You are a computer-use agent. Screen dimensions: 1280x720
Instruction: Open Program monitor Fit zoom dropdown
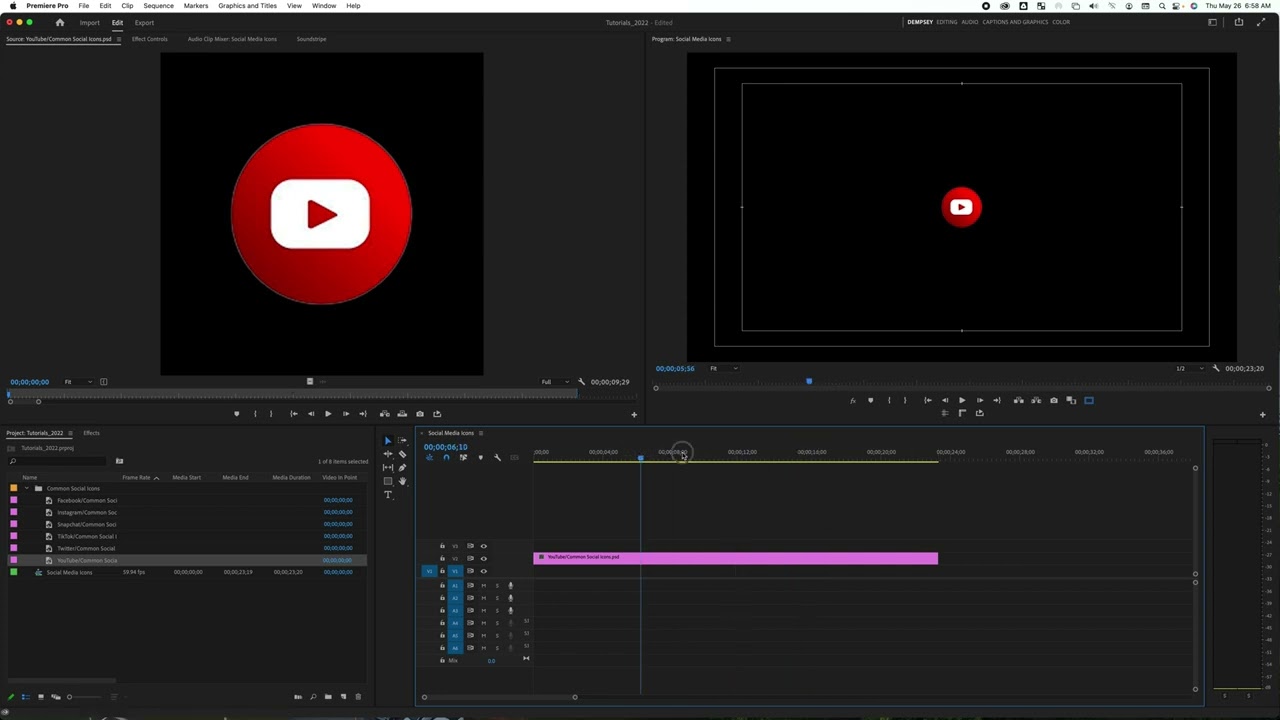tap(723, 368)
